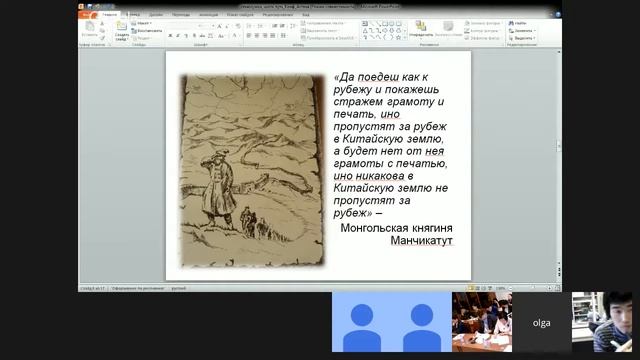This screenshot has height=360, width=640.
Task: Toggle justify text alignment
Action: click(273, 36)
